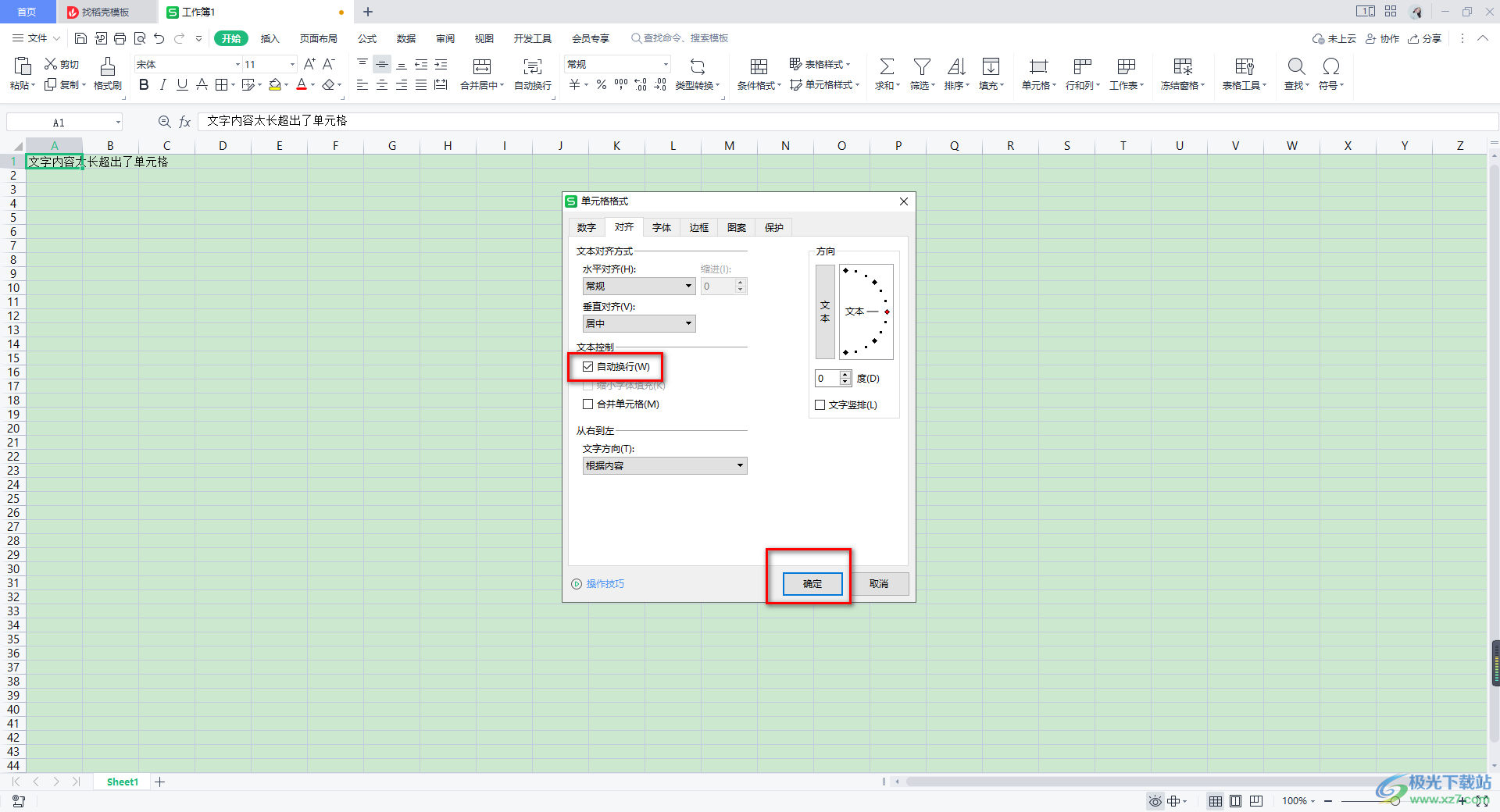Open the 操作技巧 link
Screen dimensions: 1500x812
point(598,584)
